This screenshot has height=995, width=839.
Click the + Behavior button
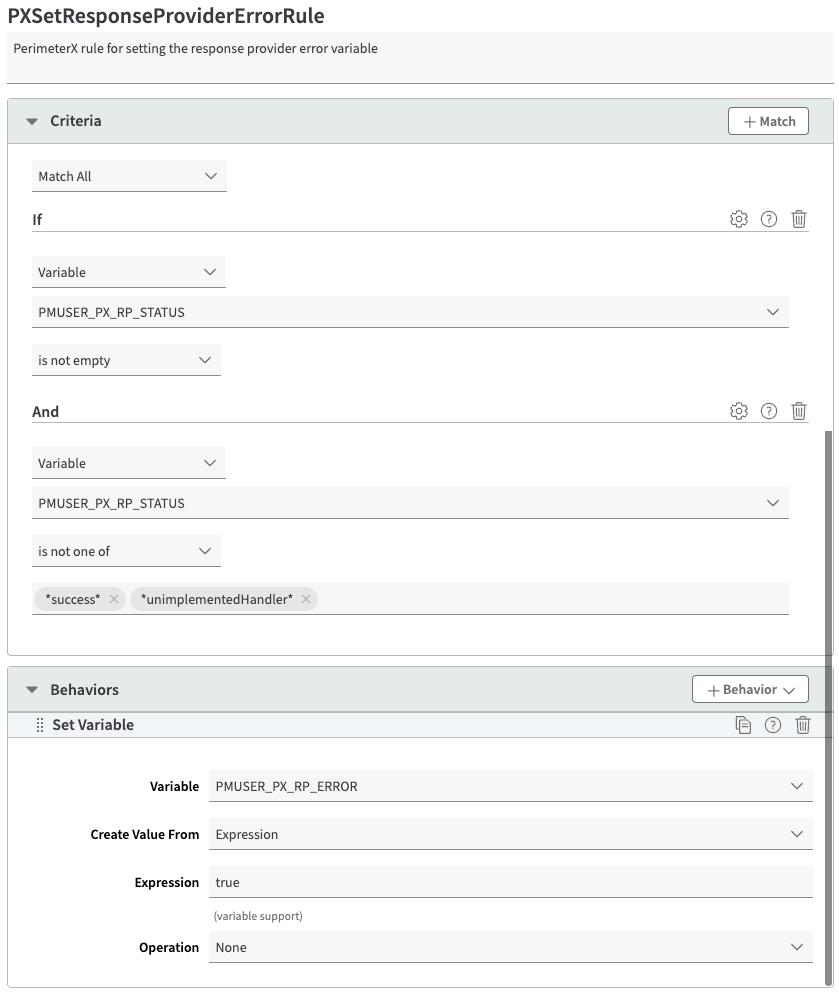tap(750, 689)
